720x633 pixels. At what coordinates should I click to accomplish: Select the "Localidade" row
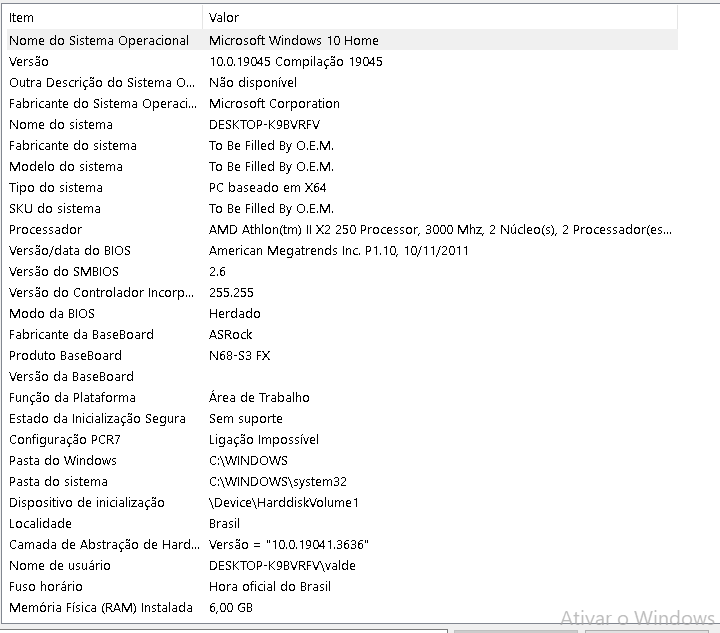342,524
